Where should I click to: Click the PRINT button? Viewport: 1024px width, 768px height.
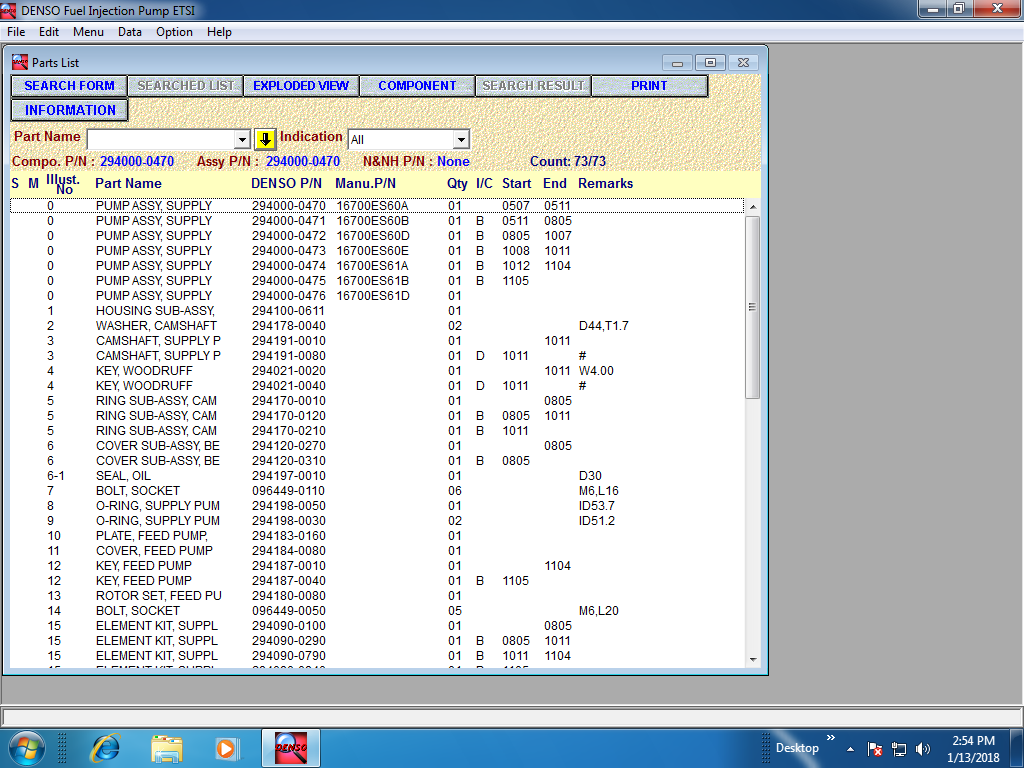pos(649,86)
